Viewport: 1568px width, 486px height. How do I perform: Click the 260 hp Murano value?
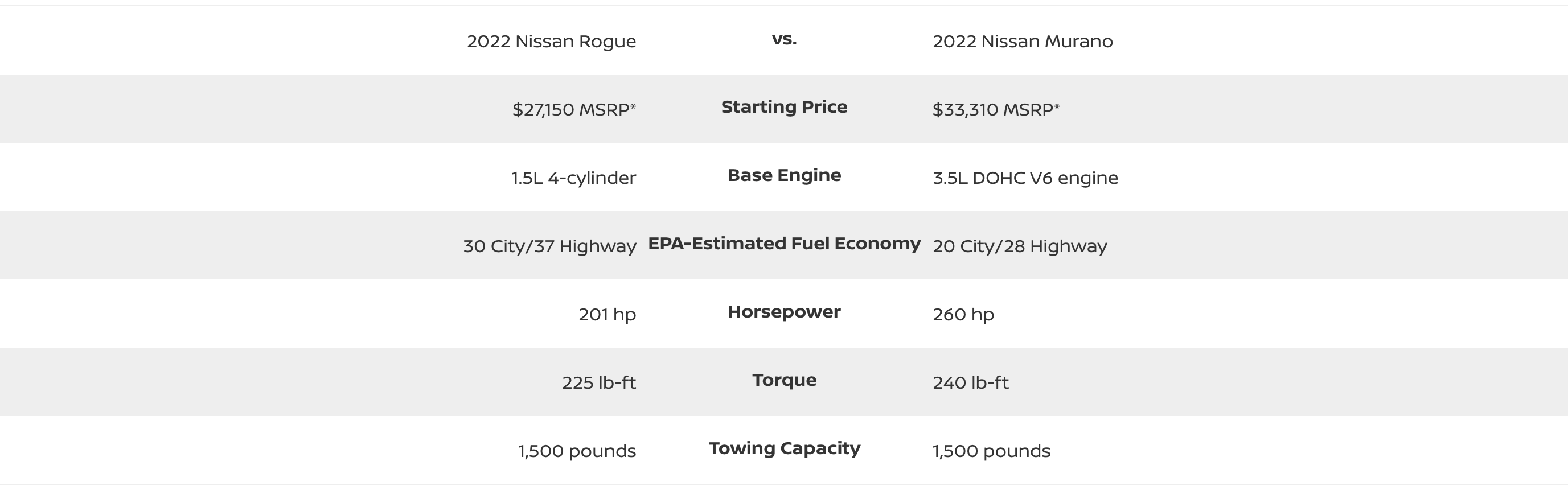coord(963,315)
